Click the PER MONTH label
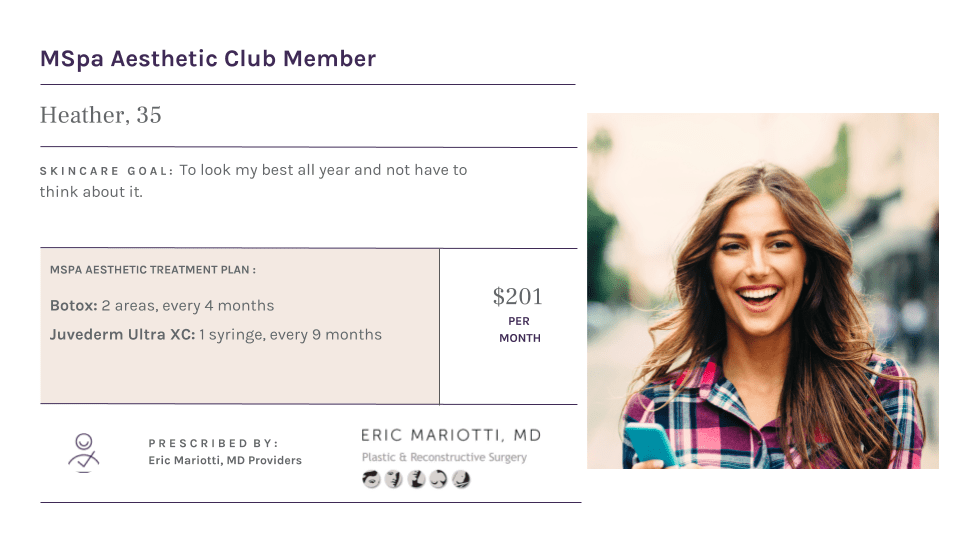The height and width of the screenshot is (540, 960). [519, 329]
